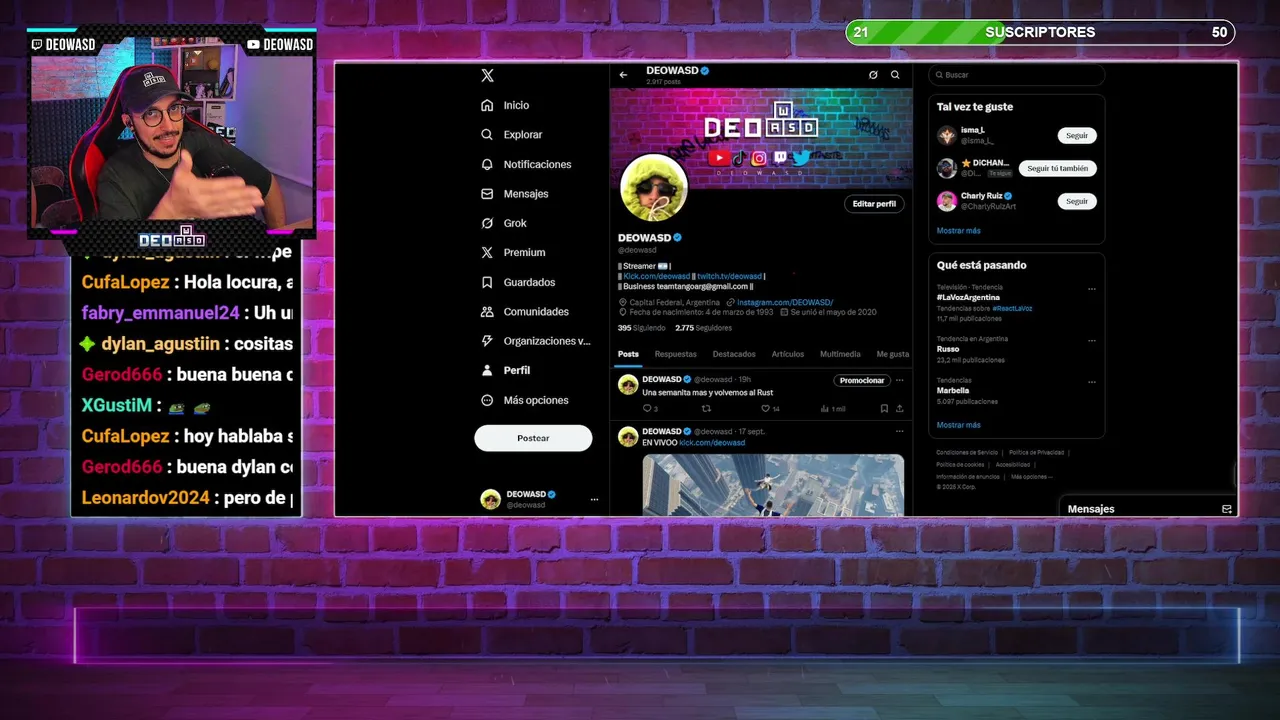View analytics of the Rust post
The height and width of the screenshot is (720, 1280).
tap(824, 408)
